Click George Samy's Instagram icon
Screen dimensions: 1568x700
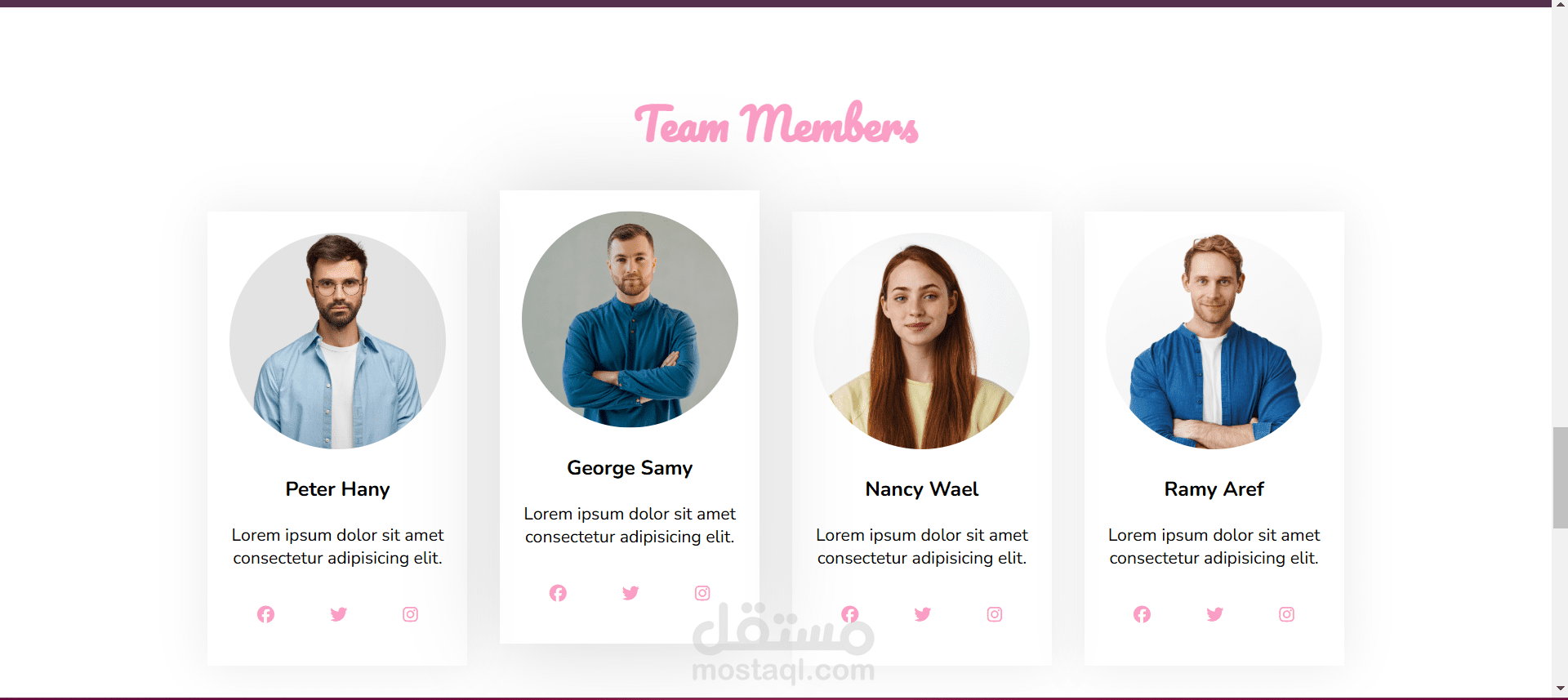(702, 593)
